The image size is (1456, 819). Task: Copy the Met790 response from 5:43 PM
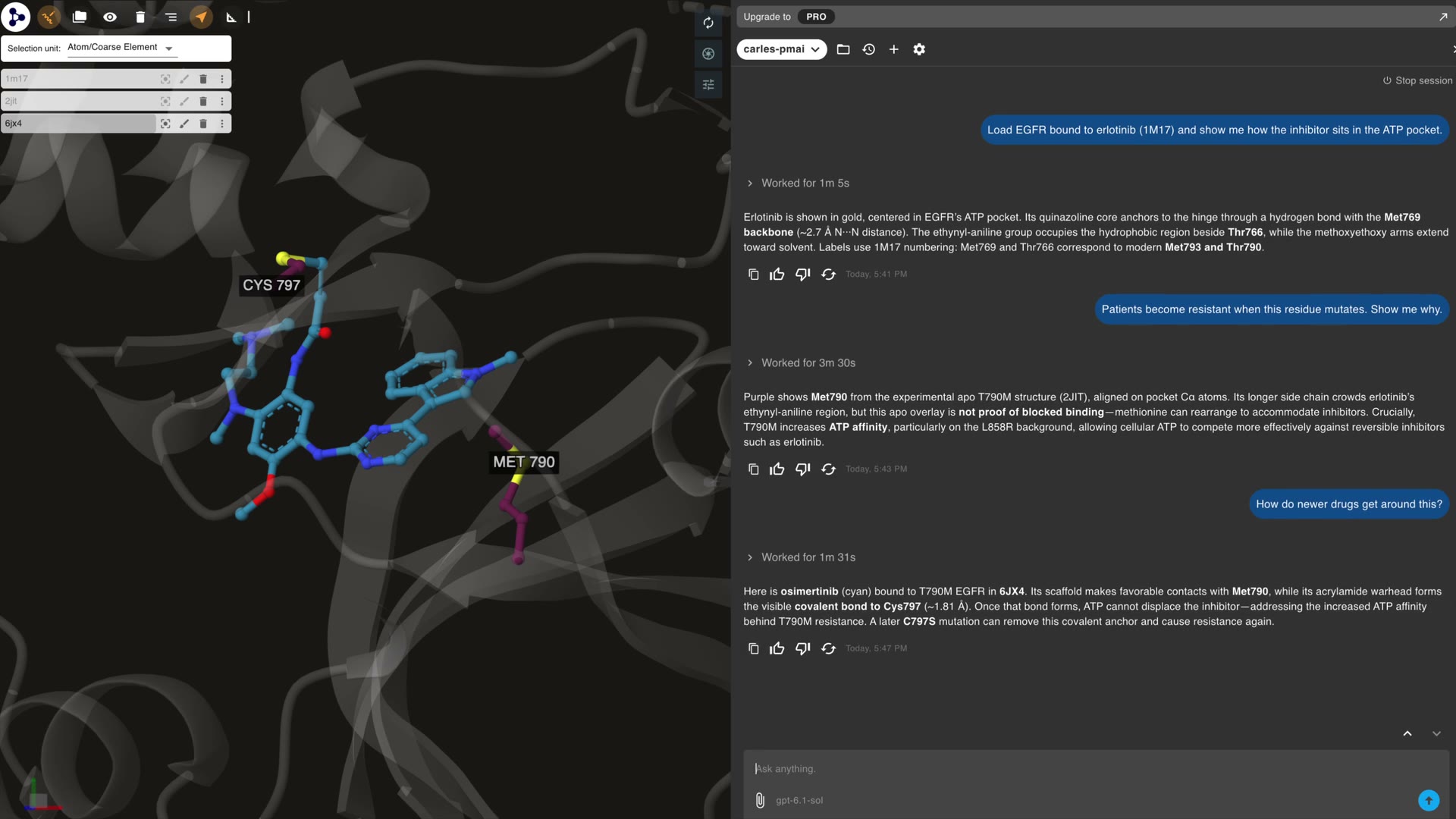(x=753, y=469)
